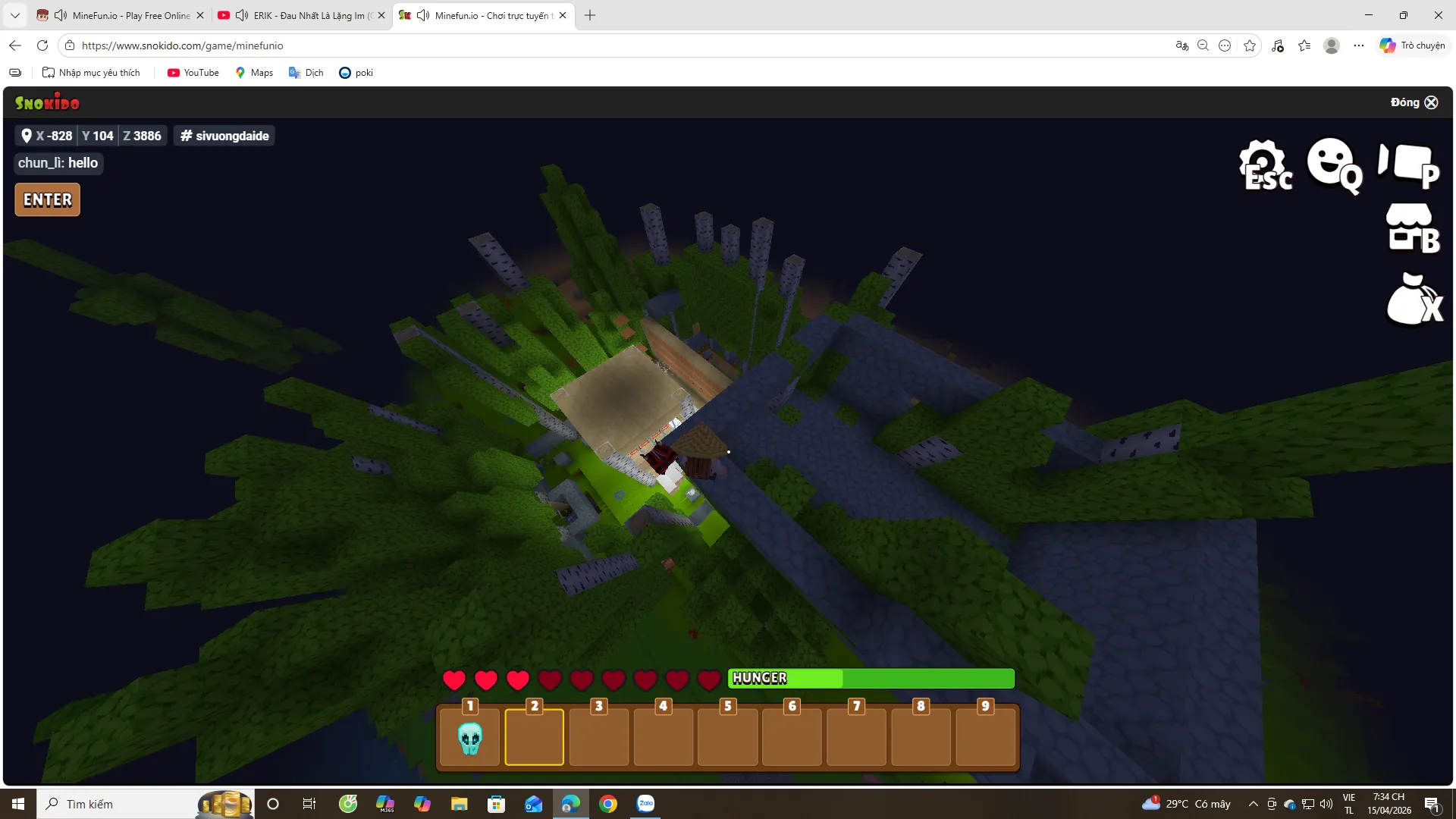This screenshot has height=819, width=1456.
Task: Open Microsoft Store from taskbar
Action: pos(497,804)
